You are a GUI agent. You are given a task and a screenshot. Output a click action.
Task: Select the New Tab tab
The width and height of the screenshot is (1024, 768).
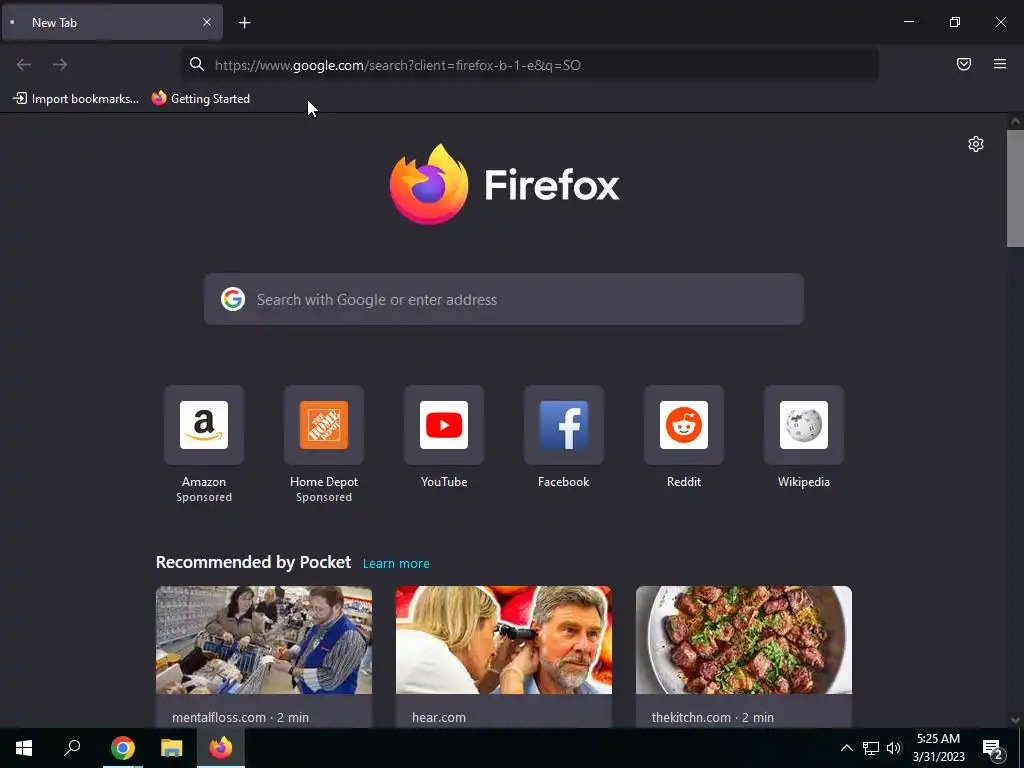tap(112, 22)
